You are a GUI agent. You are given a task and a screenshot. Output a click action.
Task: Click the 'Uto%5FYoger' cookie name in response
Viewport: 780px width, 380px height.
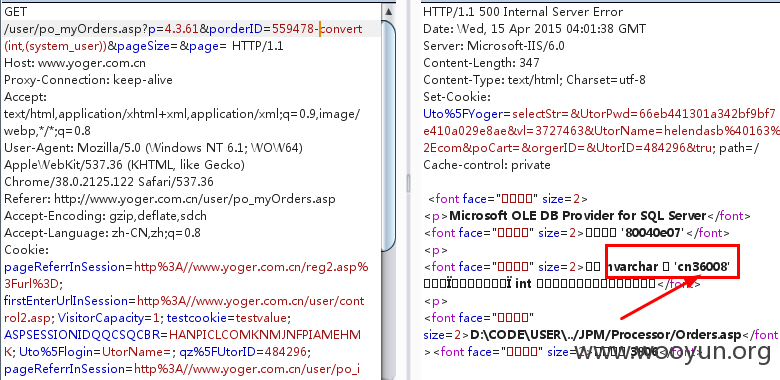[463, 114]
